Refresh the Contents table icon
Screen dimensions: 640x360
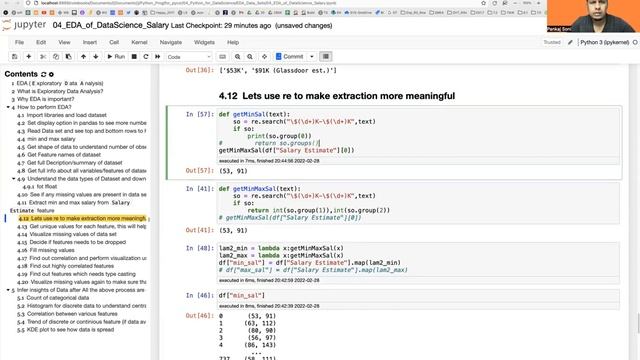(x=44, y=74)
